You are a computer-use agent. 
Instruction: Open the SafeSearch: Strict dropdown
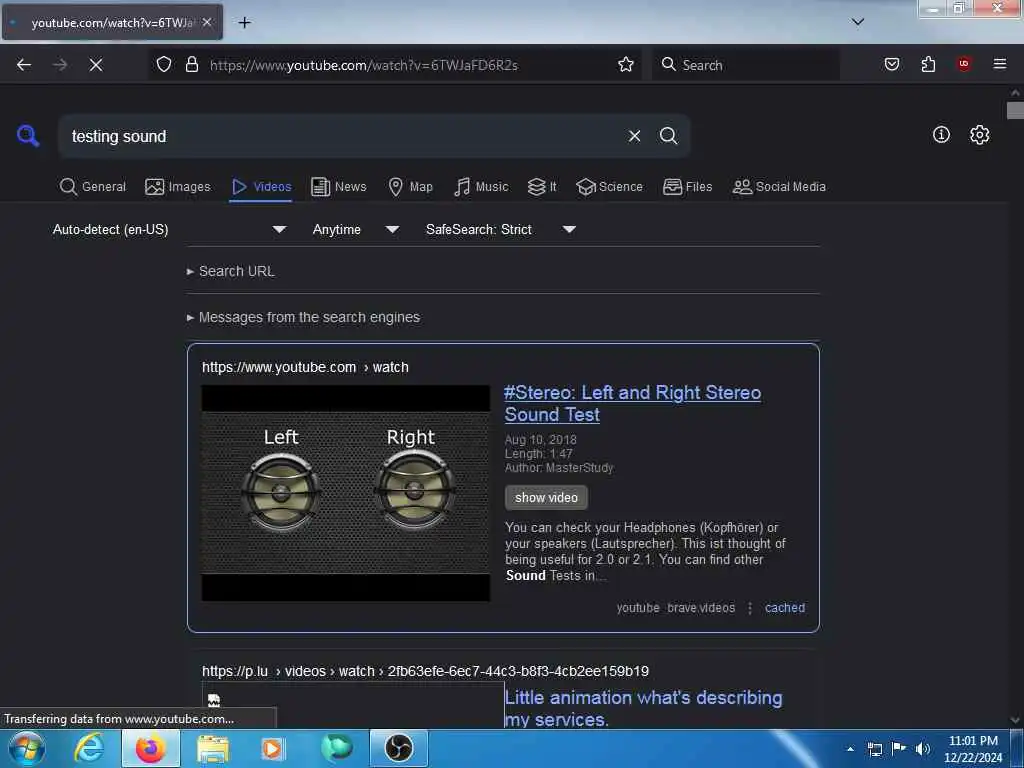[500, 229]
